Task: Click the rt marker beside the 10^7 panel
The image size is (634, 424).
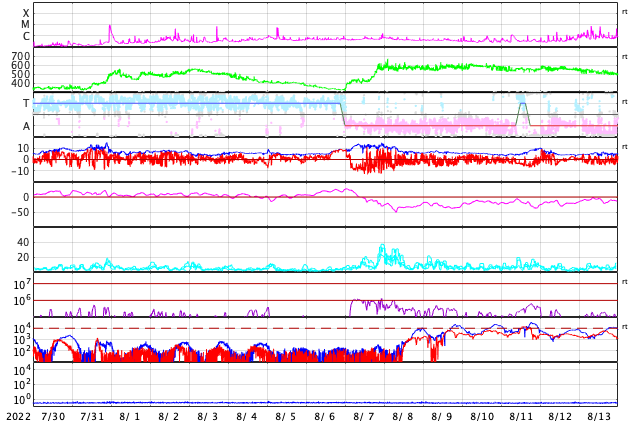Action: pyautogui.click(x=624, y=281)
